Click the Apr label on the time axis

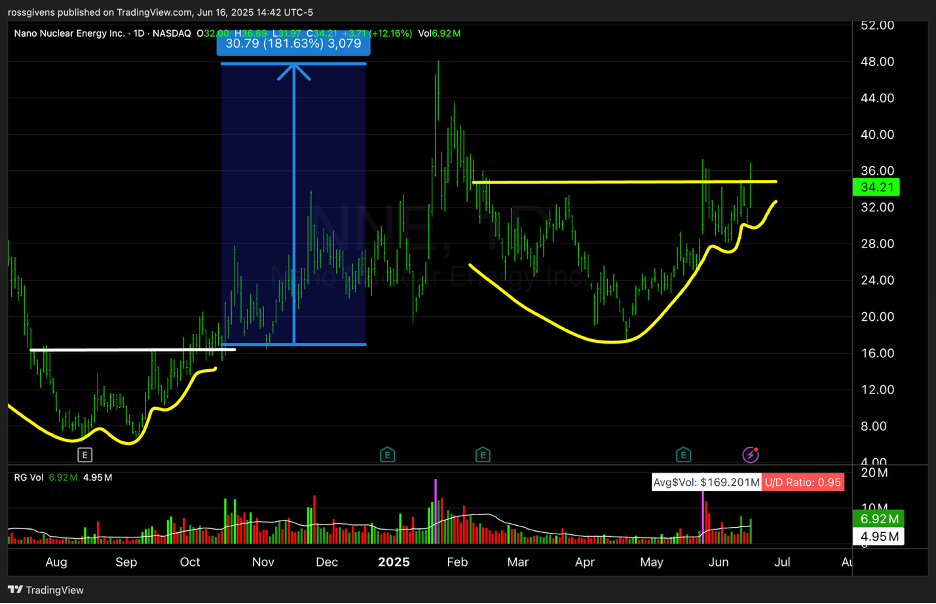(584, 562)
